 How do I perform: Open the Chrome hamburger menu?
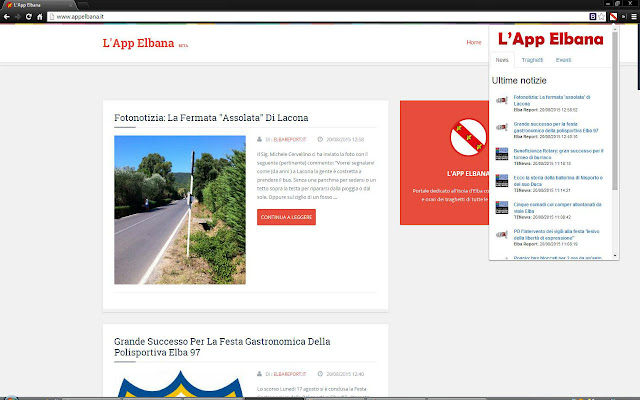pyautogui.click(x=634, y=17)
